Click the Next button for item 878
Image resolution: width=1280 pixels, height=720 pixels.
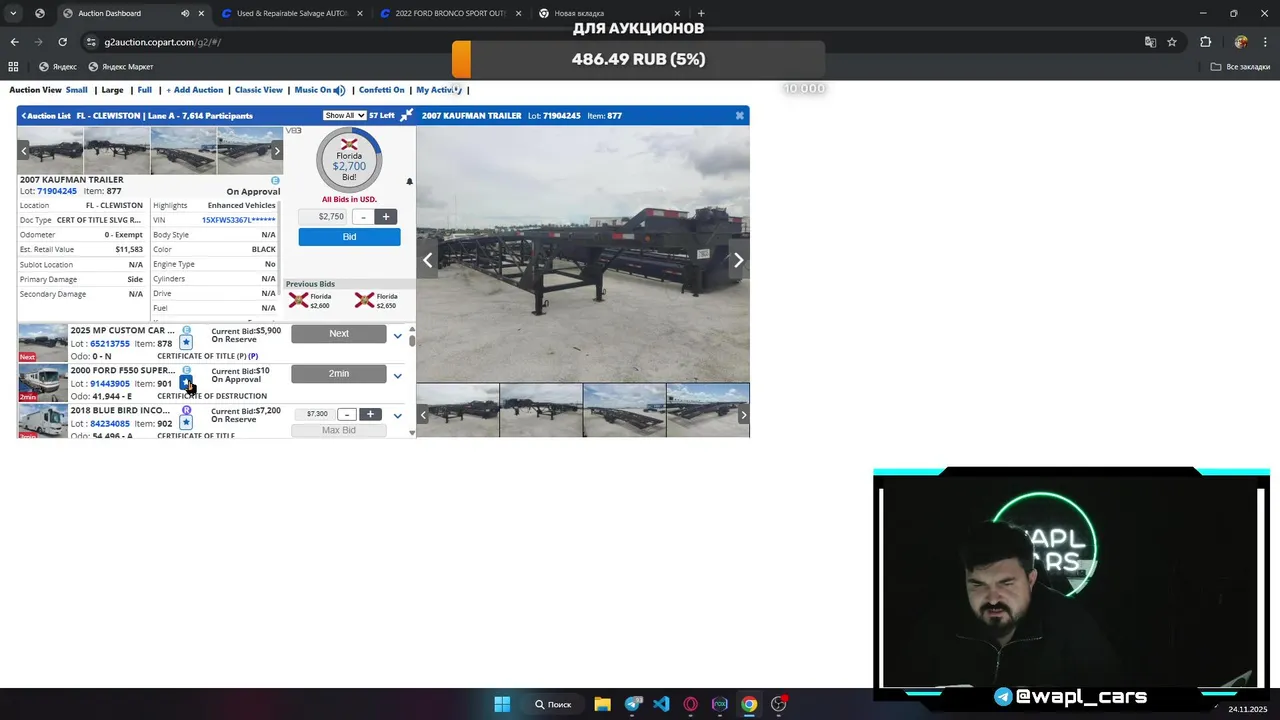339,334
